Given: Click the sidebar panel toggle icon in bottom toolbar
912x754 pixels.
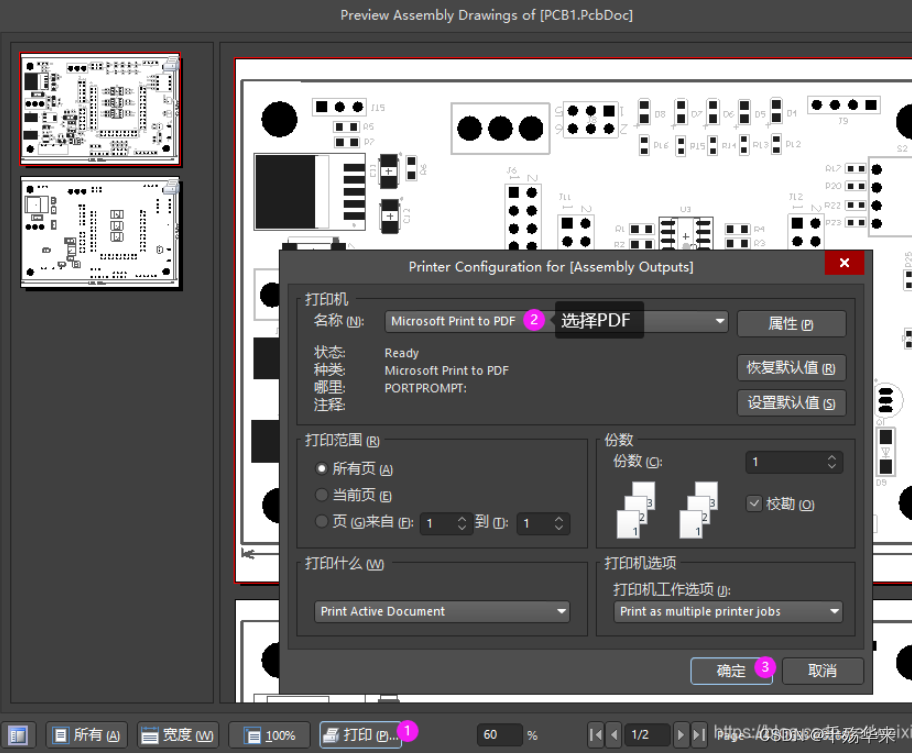Looking at the screenshot, I should point(18,735).
